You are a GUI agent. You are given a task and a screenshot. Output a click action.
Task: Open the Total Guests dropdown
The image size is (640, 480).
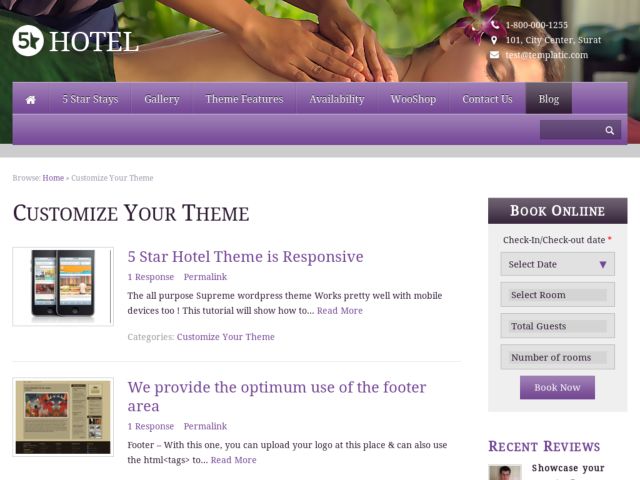pos(558,326)
